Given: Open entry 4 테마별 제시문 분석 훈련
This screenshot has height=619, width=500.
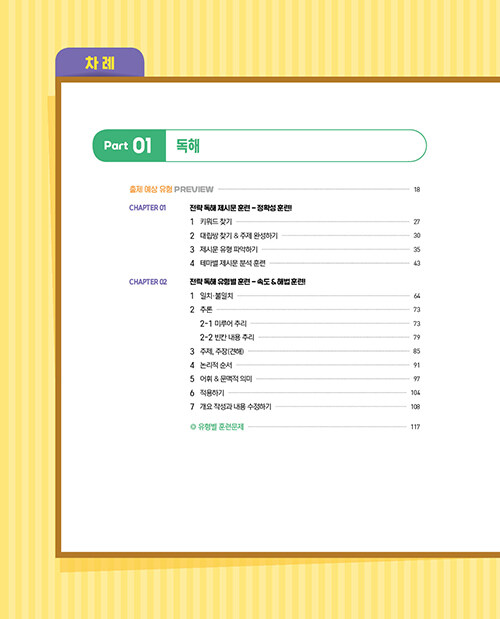Looking at the screenshot, I should (305, 263).
